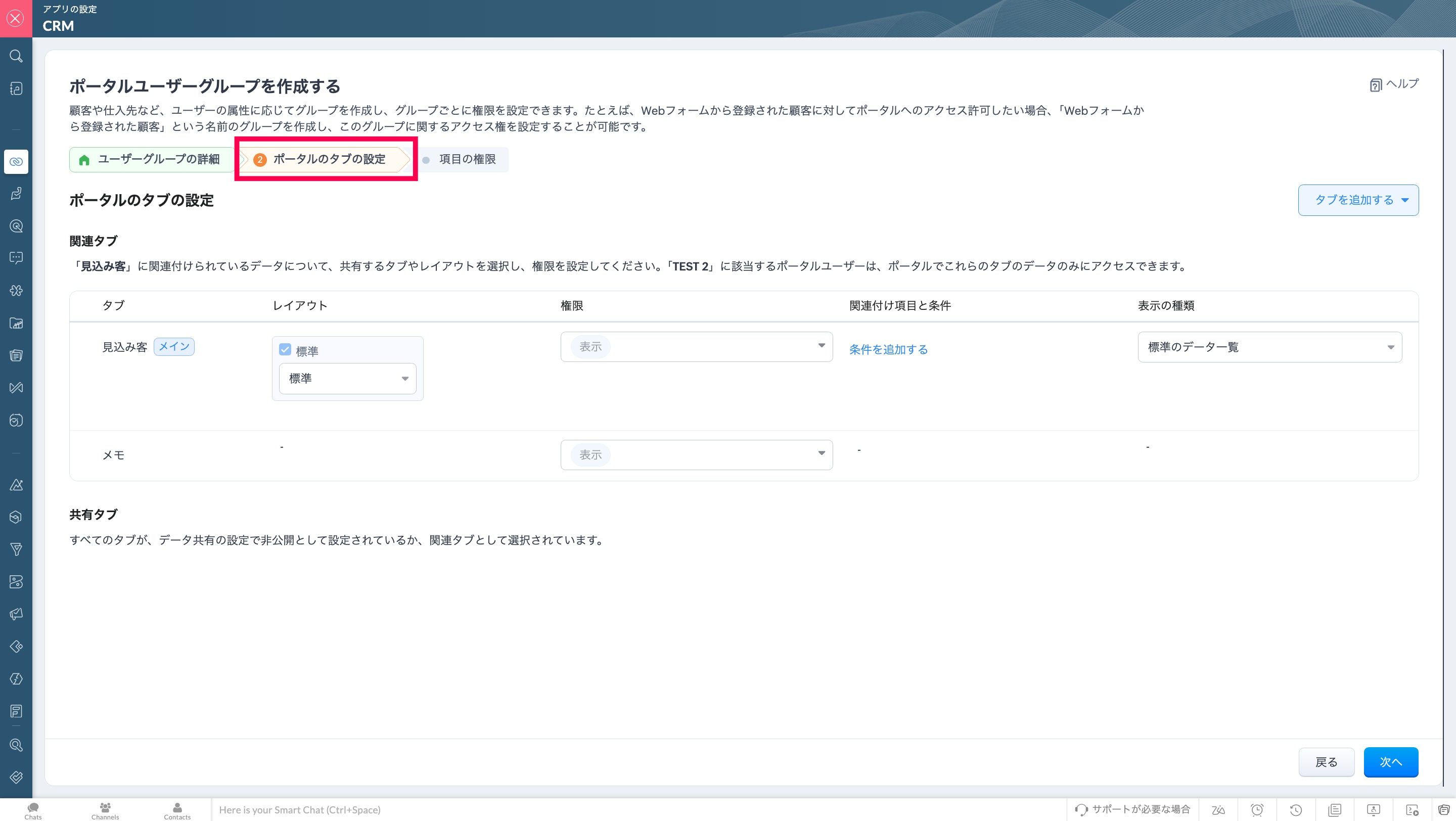Click the red close X icon
The image size is (1456, 821).
click(16, 19)
